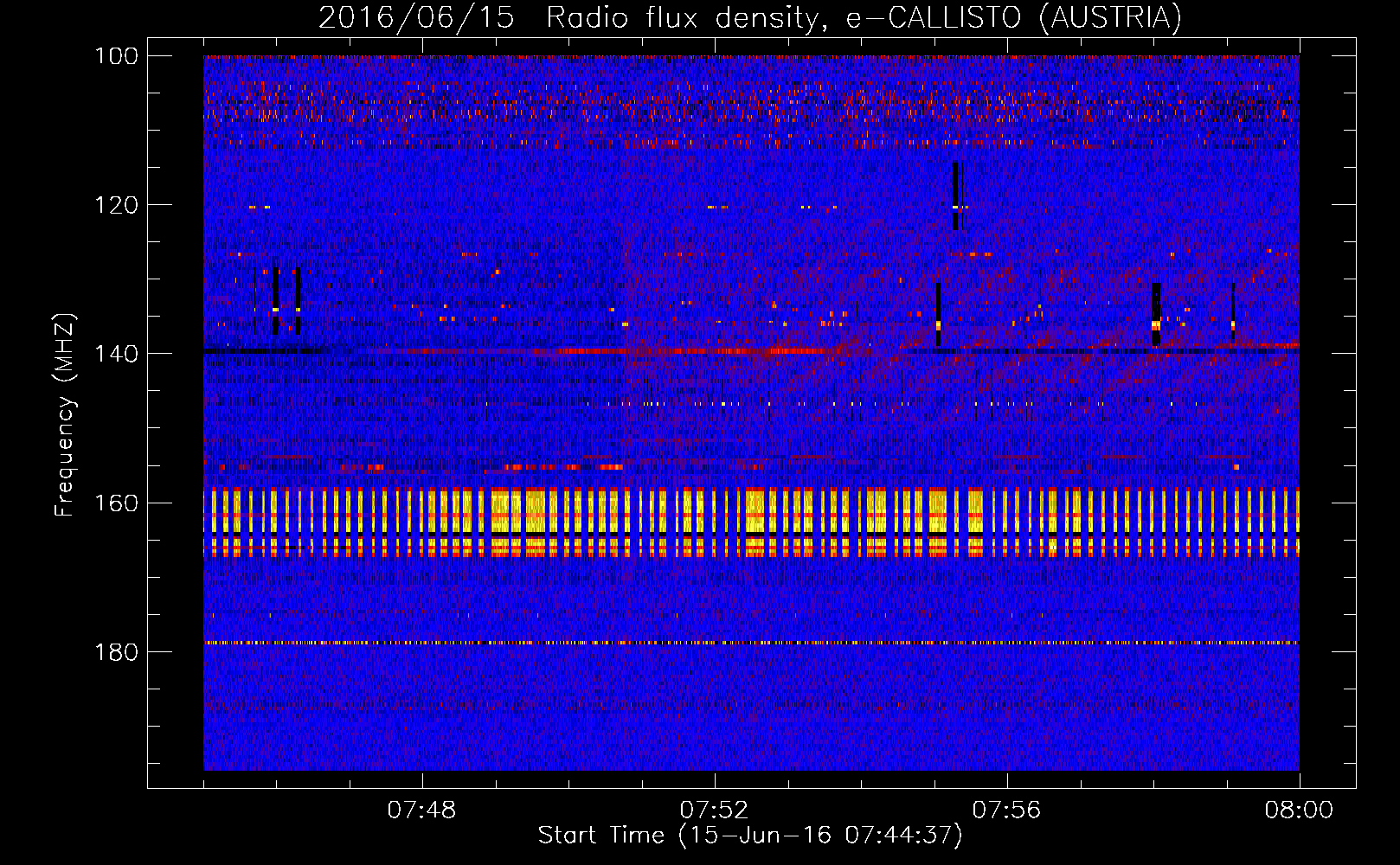Click the bright yellow striped band near 160 MHz

(x=751, y=522)
